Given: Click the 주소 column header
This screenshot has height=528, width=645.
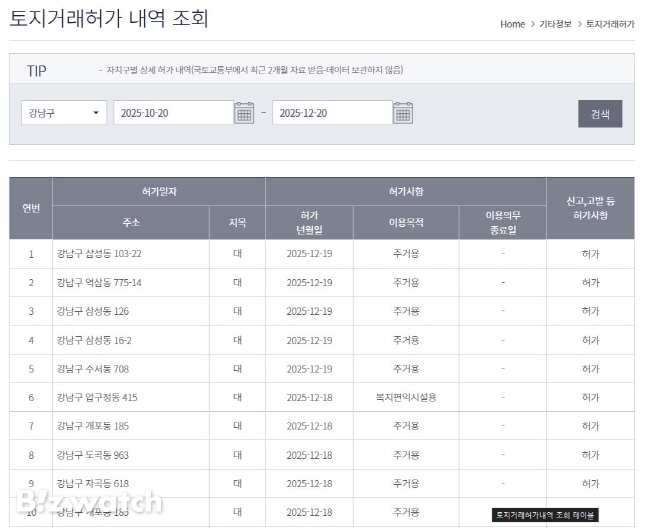Looking at the screenshot, I should tap(131, 222).
